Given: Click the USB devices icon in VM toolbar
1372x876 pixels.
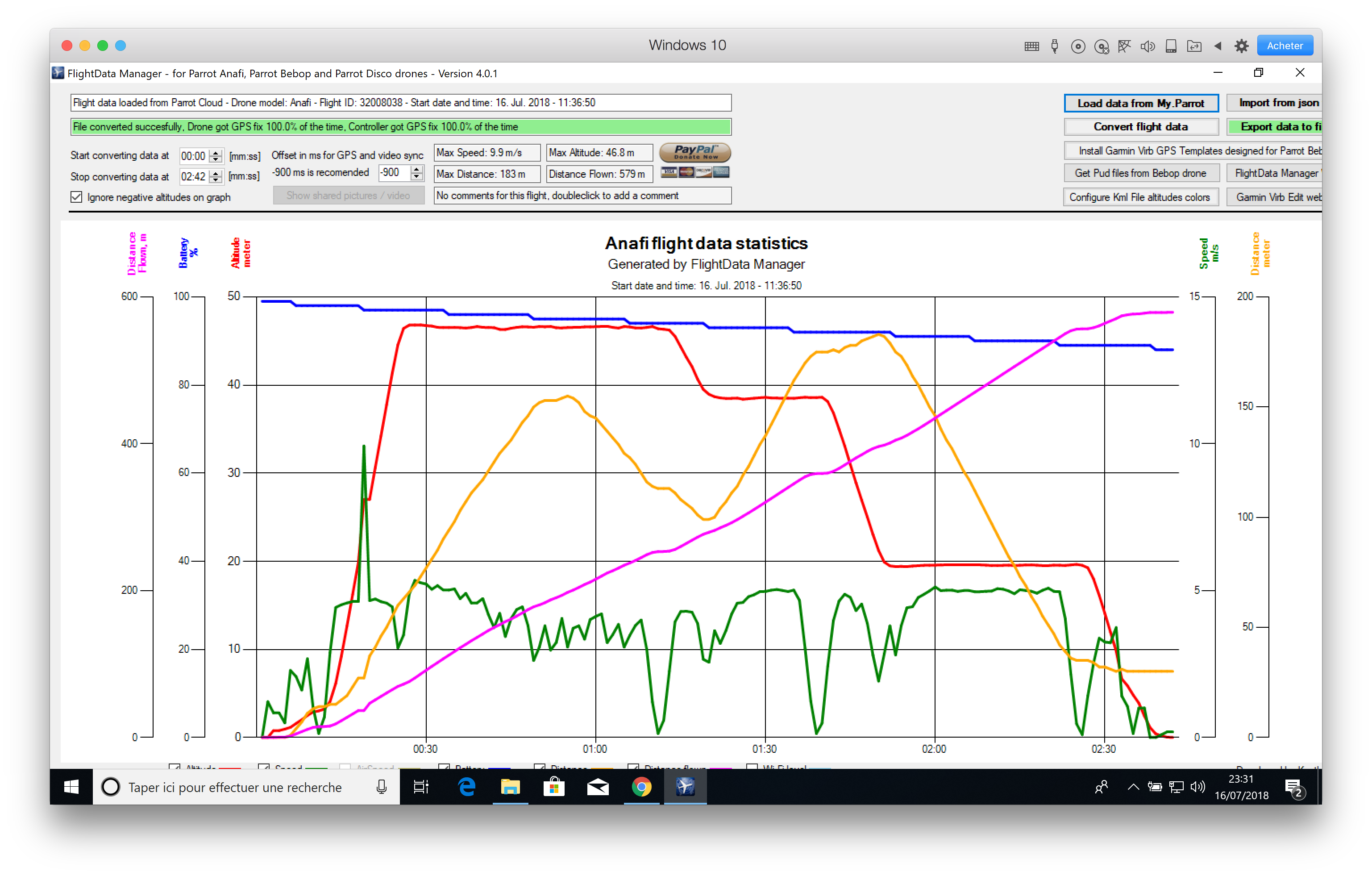Looking at the screenshot, I should (1055, 46).
